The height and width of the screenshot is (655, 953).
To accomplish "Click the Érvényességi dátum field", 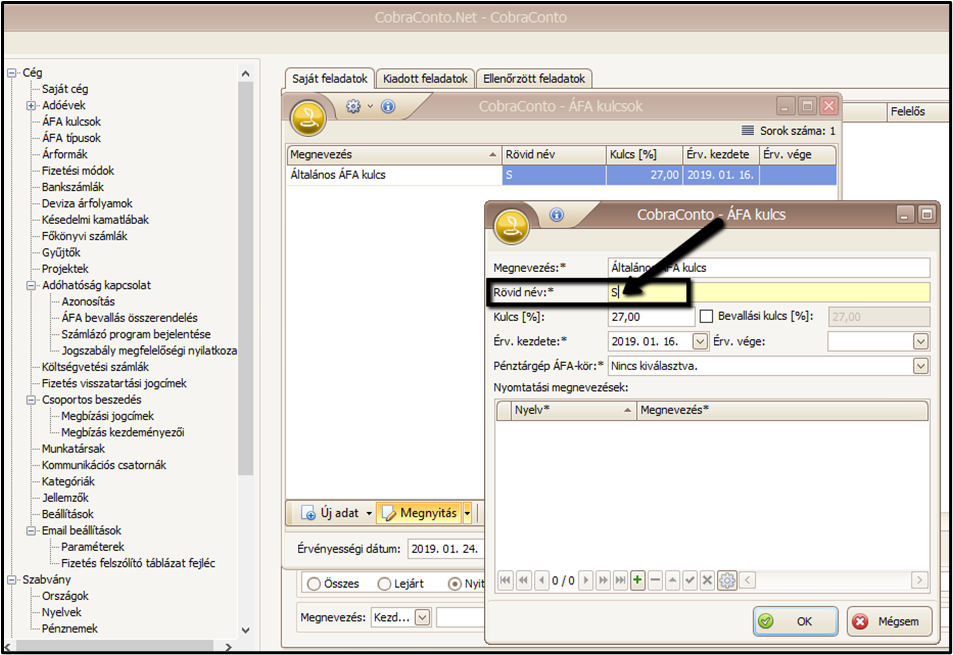I will 446,549.
